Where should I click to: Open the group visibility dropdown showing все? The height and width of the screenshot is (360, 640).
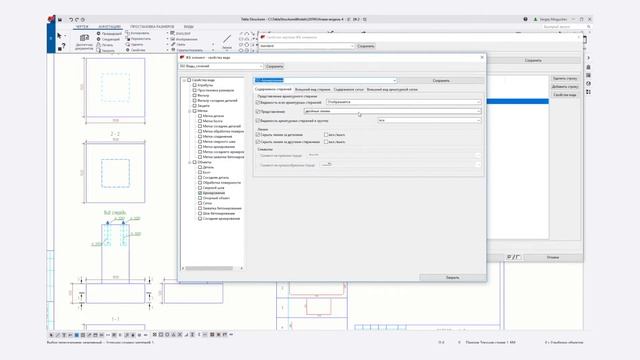429,120
